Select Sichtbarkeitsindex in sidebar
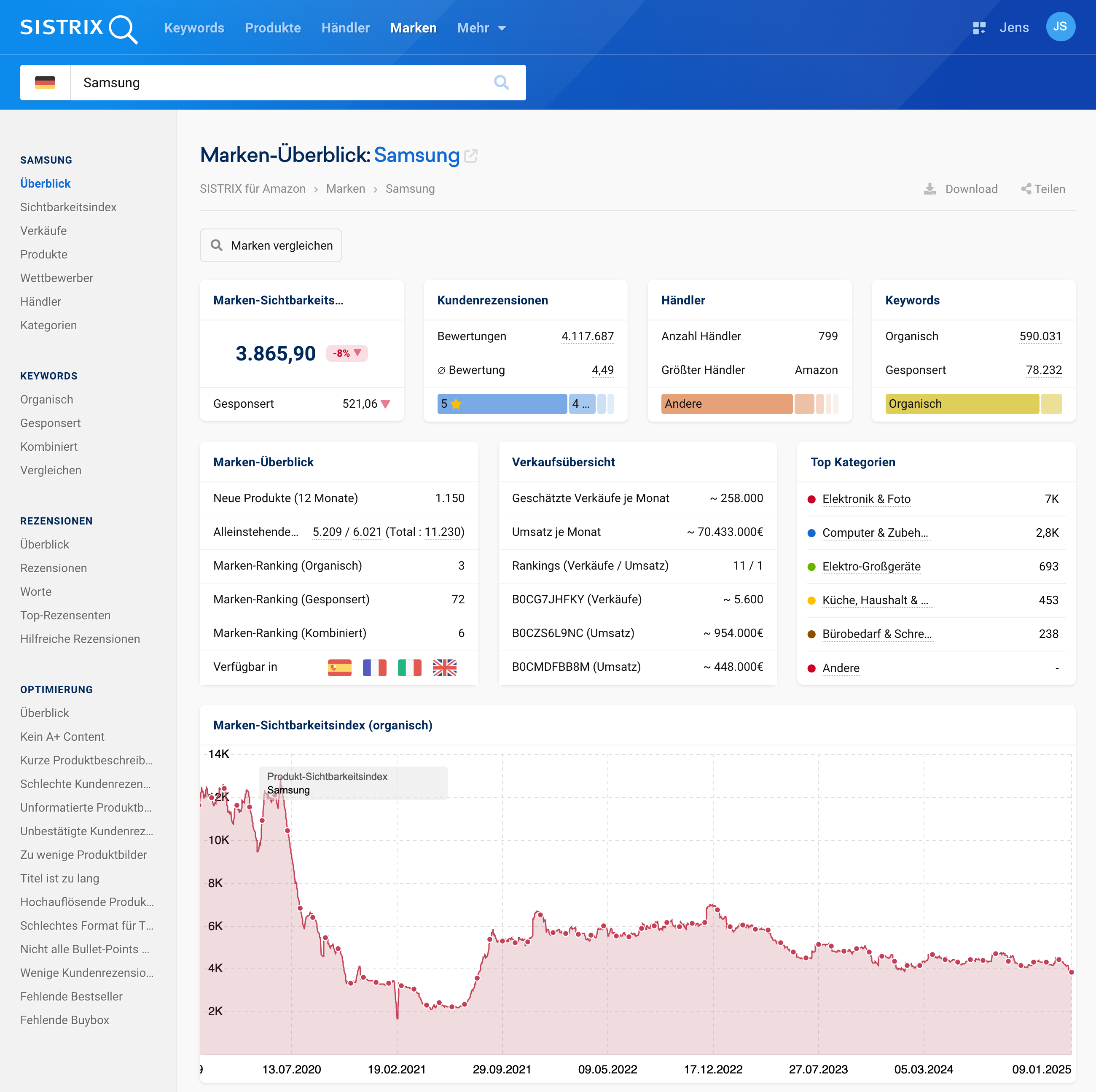 point(68,207)
